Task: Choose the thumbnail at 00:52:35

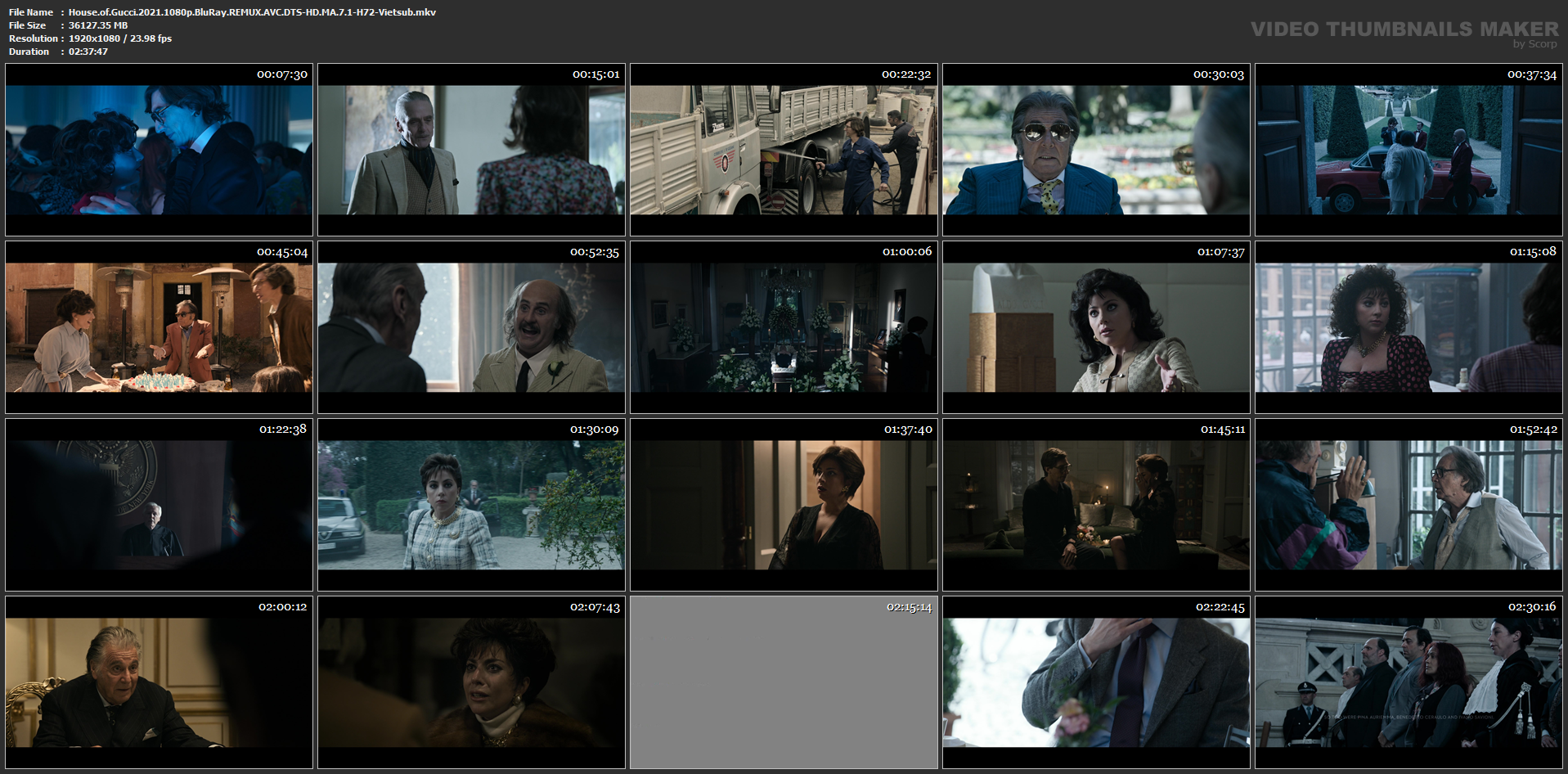Action: [471, 327]
